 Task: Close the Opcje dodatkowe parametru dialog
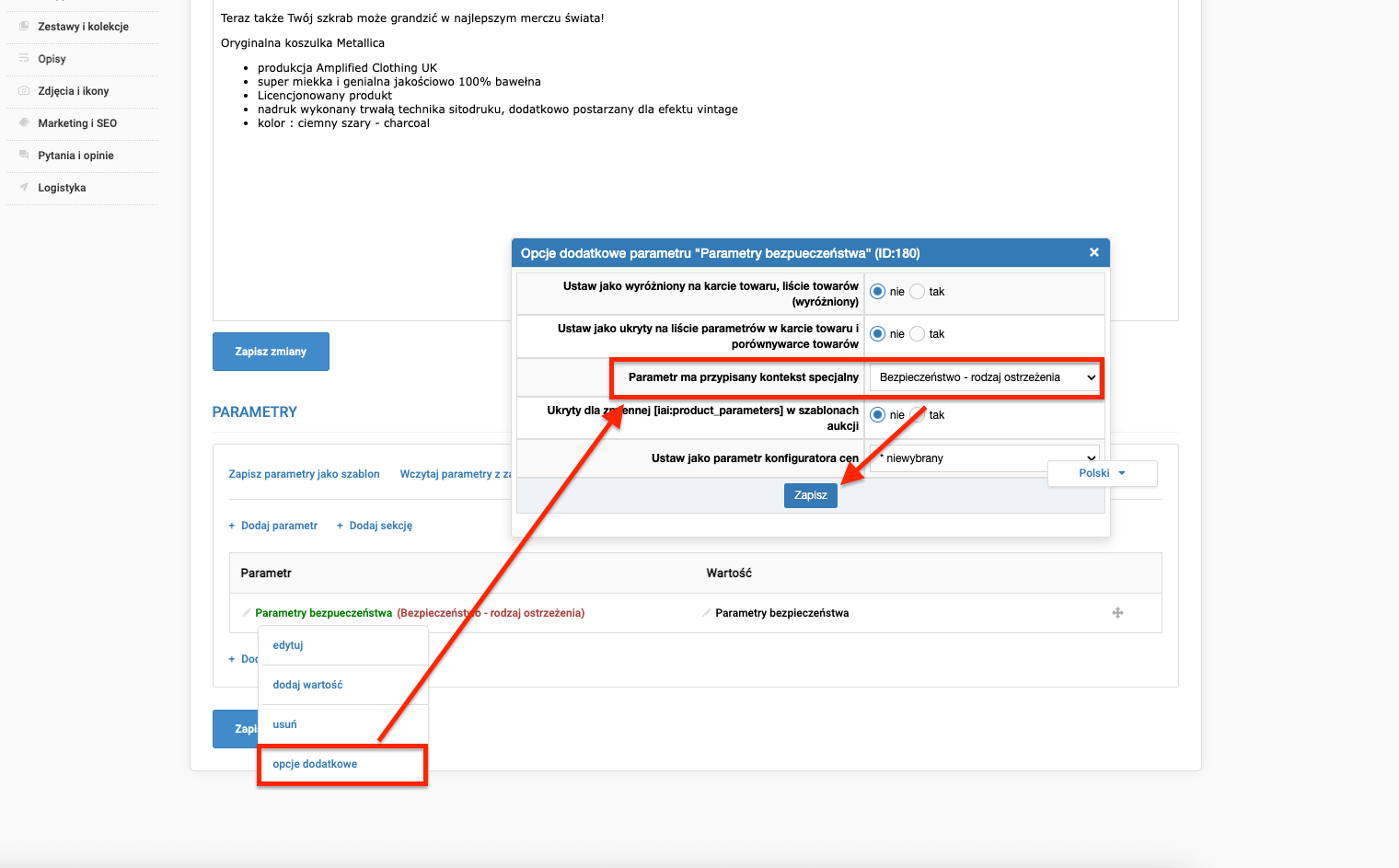1093,252
